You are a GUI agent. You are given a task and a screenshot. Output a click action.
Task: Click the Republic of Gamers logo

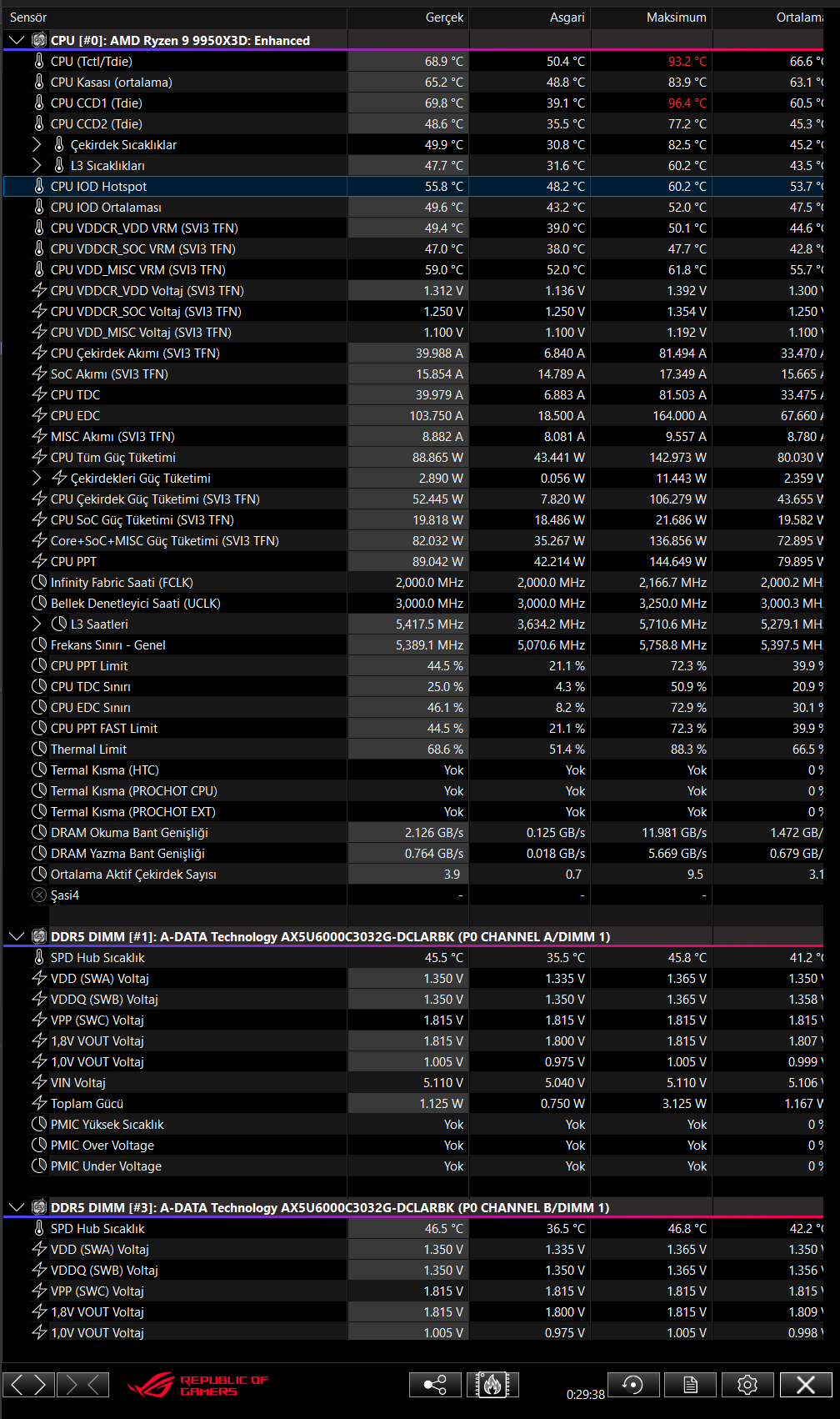198,1385
